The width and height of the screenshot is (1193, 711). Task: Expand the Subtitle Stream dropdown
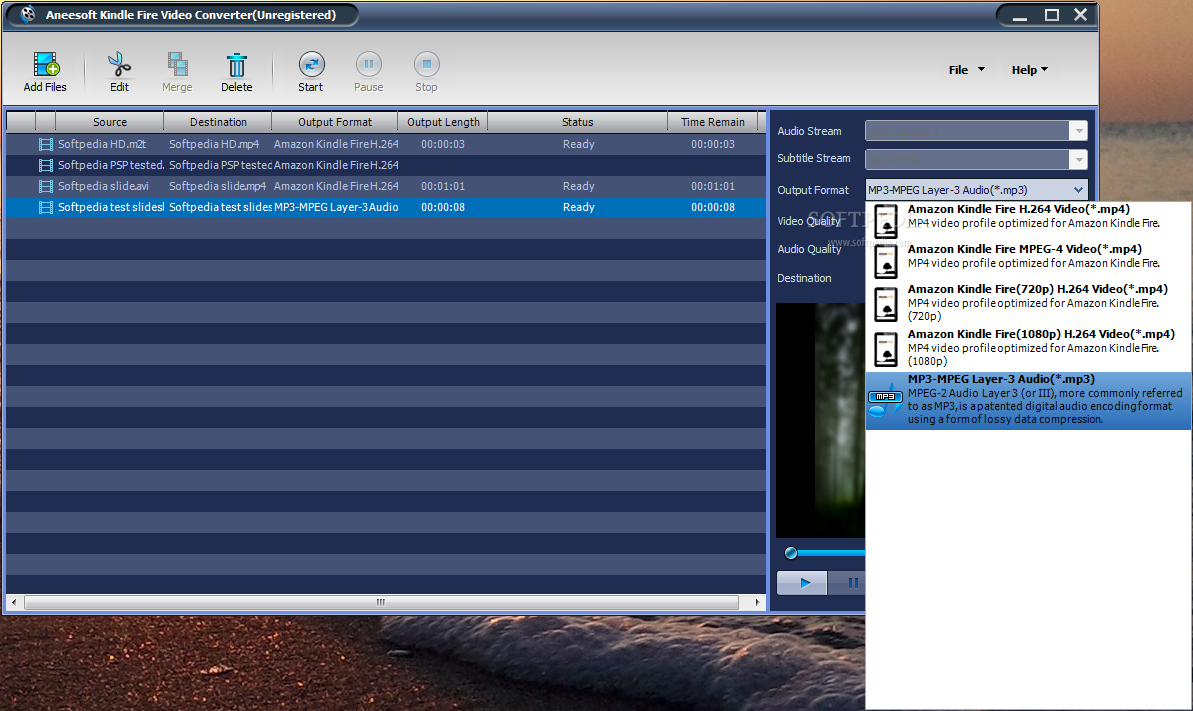1078,159
